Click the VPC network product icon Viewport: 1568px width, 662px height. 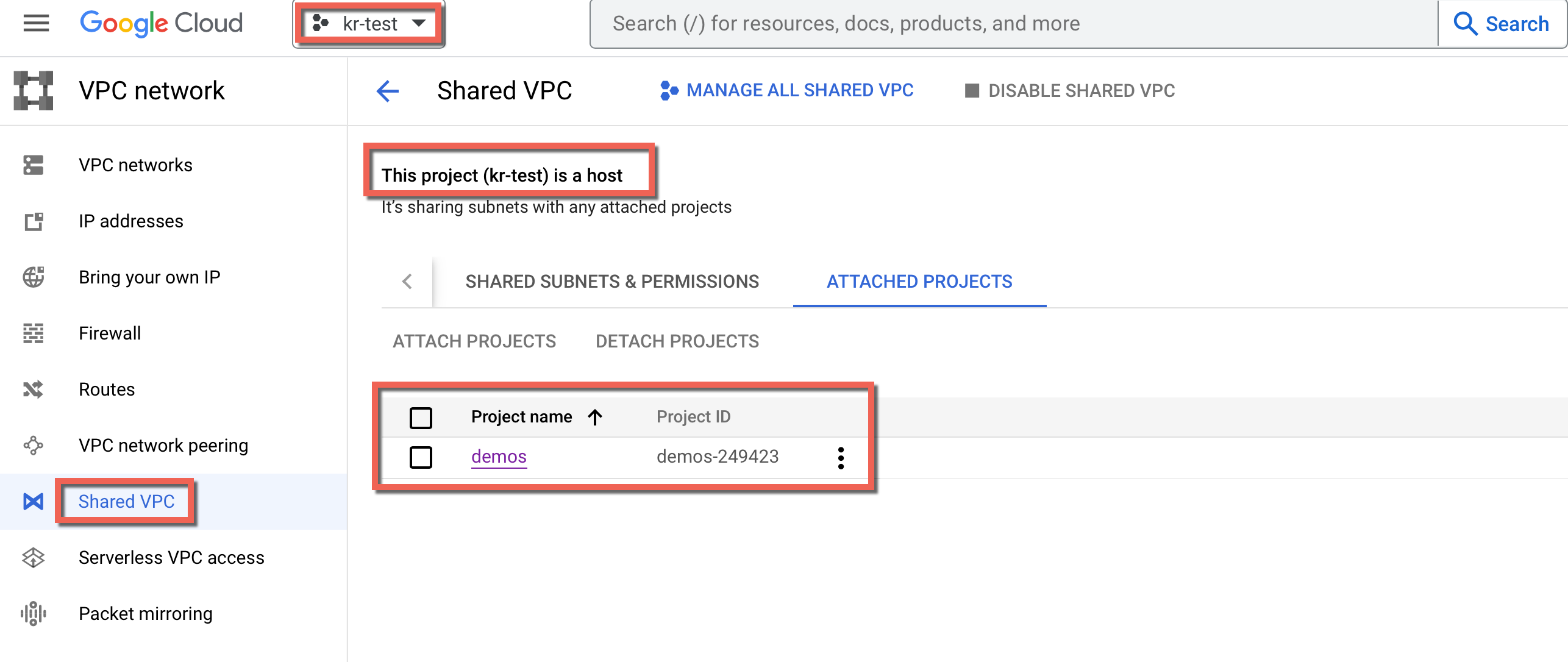coord(34,91)
